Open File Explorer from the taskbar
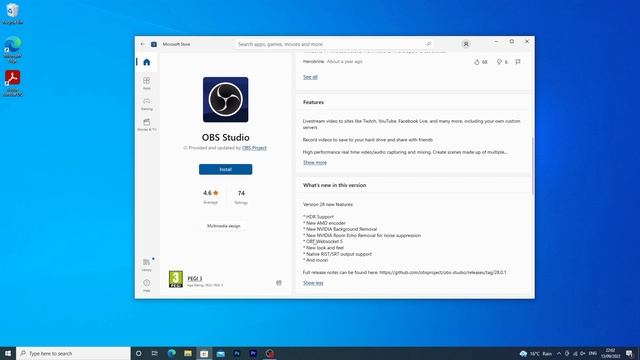640x360 pixels. (x=188, y=353)
